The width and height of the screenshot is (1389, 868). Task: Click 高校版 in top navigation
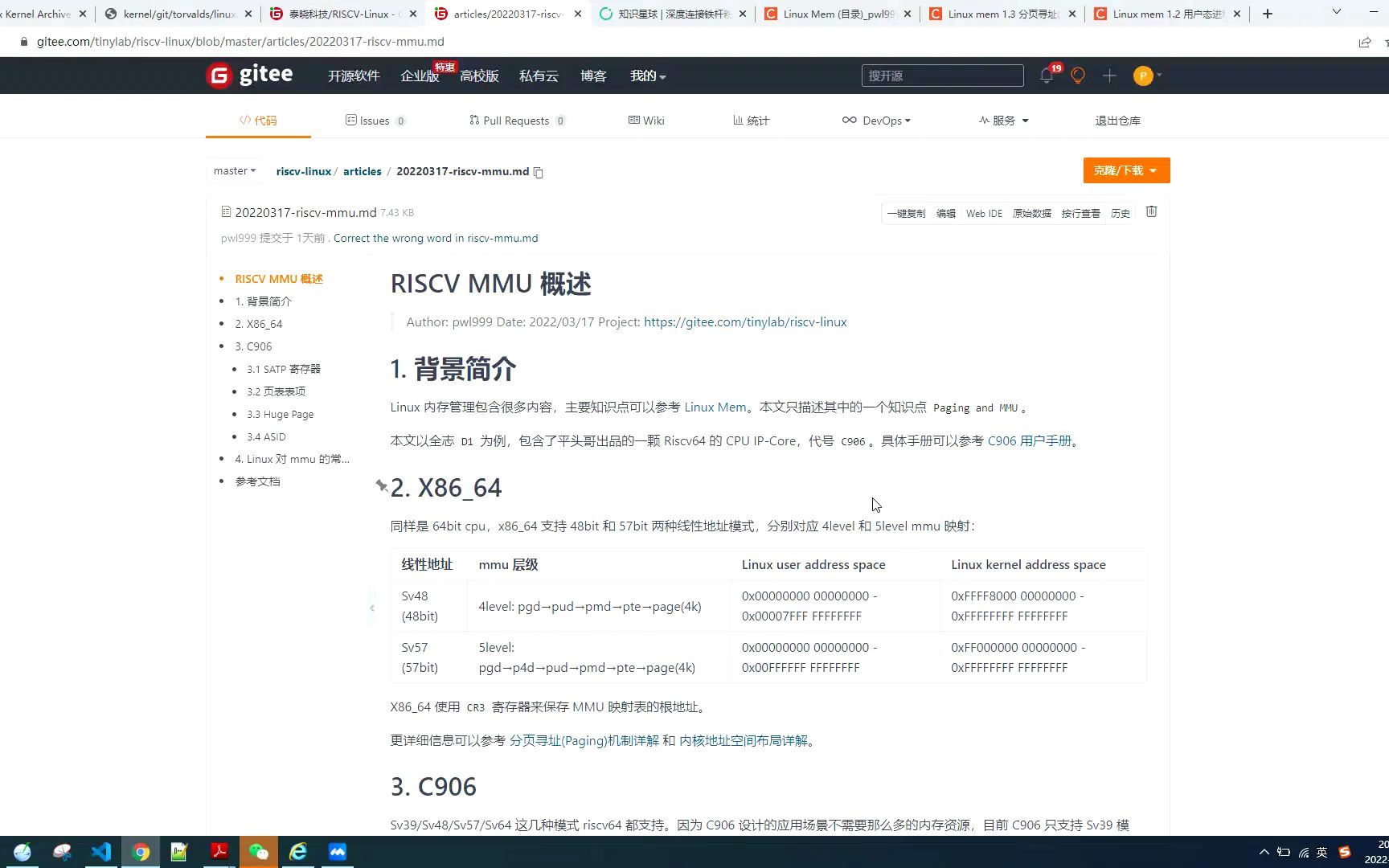pos(479,76)
